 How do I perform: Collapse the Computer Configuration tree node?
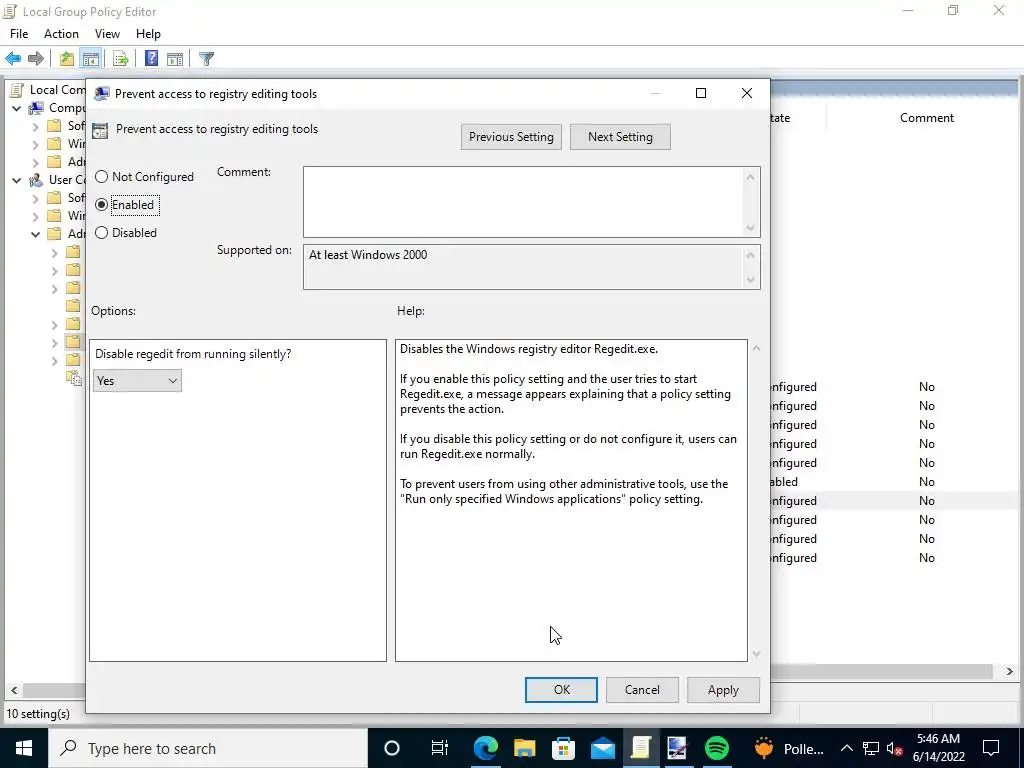click(x=16, y=108)
